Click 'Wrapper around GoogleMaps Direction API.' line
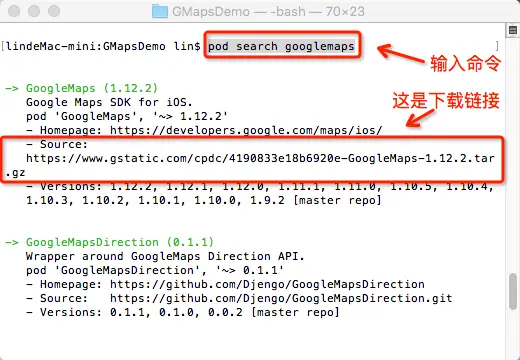Image resolution: width=520 pixels, height=360 pixels. coord(165,256)
